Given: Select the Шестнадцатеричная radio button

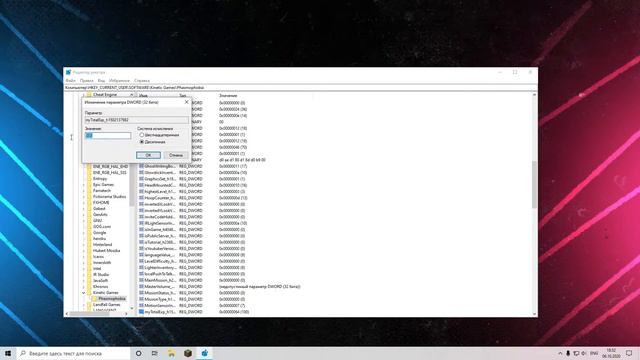Looking at the screenshot, I should click(x=142, y=135).
